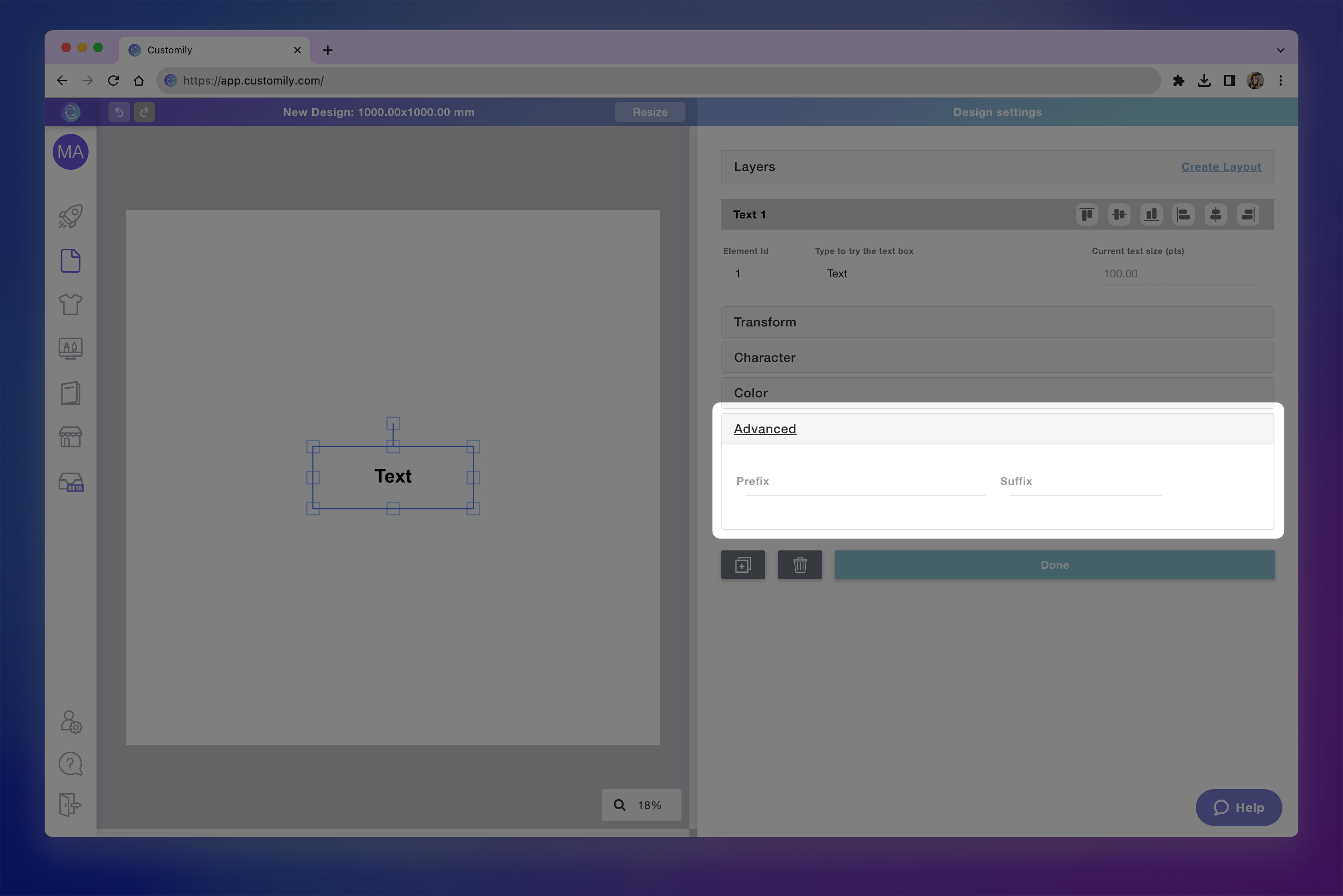Open the Help chat bubble

[x=1239, y=808]
